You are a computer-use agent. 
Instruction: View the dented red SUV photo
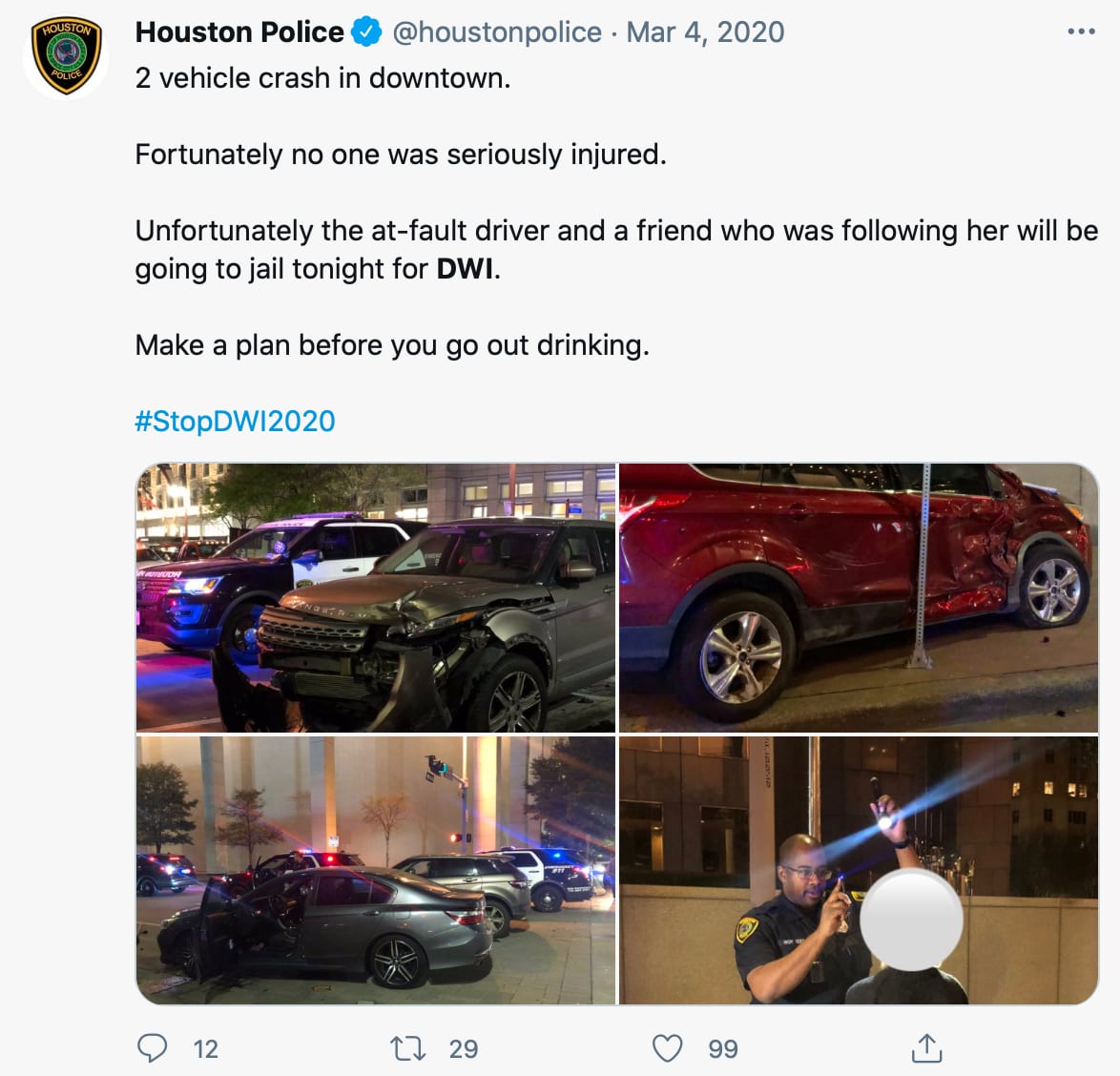tap(859, 598)
